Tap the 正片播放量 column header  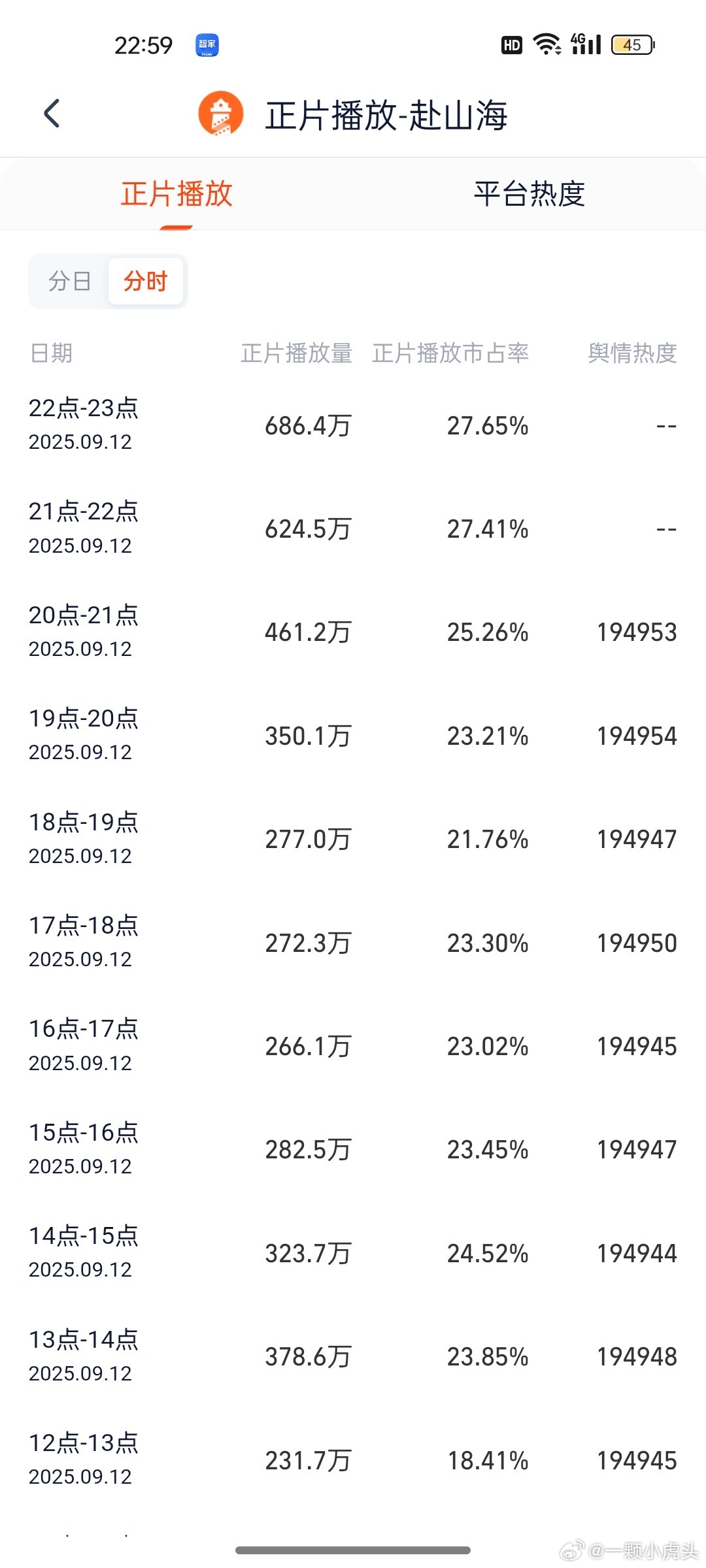tap(297, 353)
